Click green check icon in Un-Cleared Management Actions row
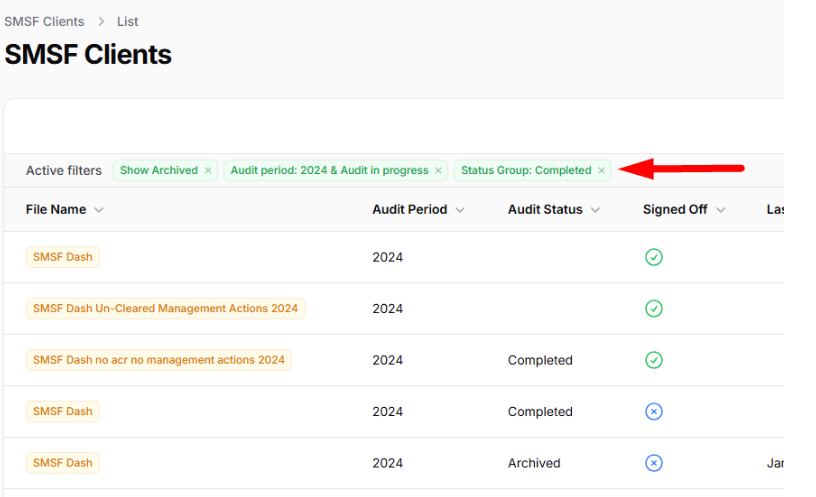816x497 pixels. [x=653, y=309]
